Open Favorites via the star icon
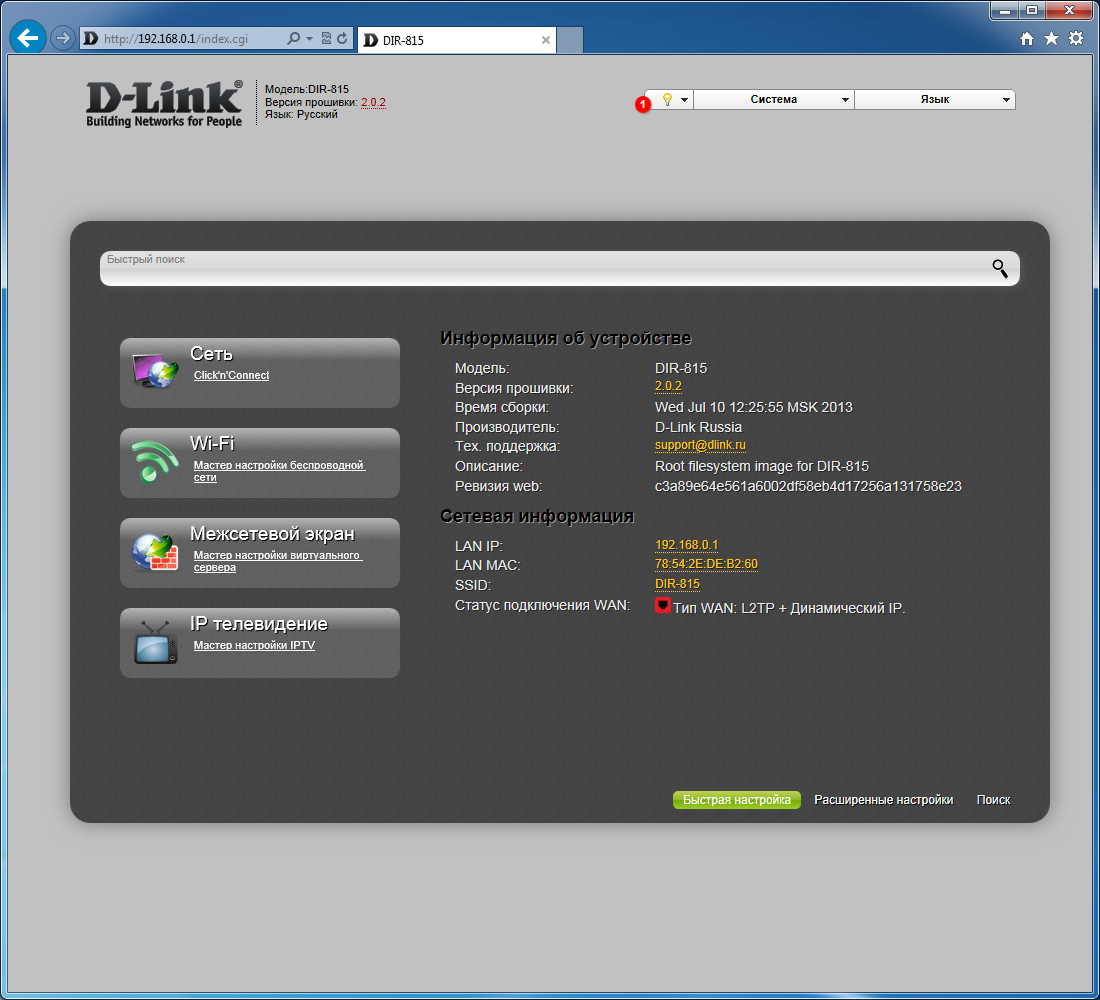Image resolution: width=1100 pixels, height=1000 pixels. (1051, 39)
